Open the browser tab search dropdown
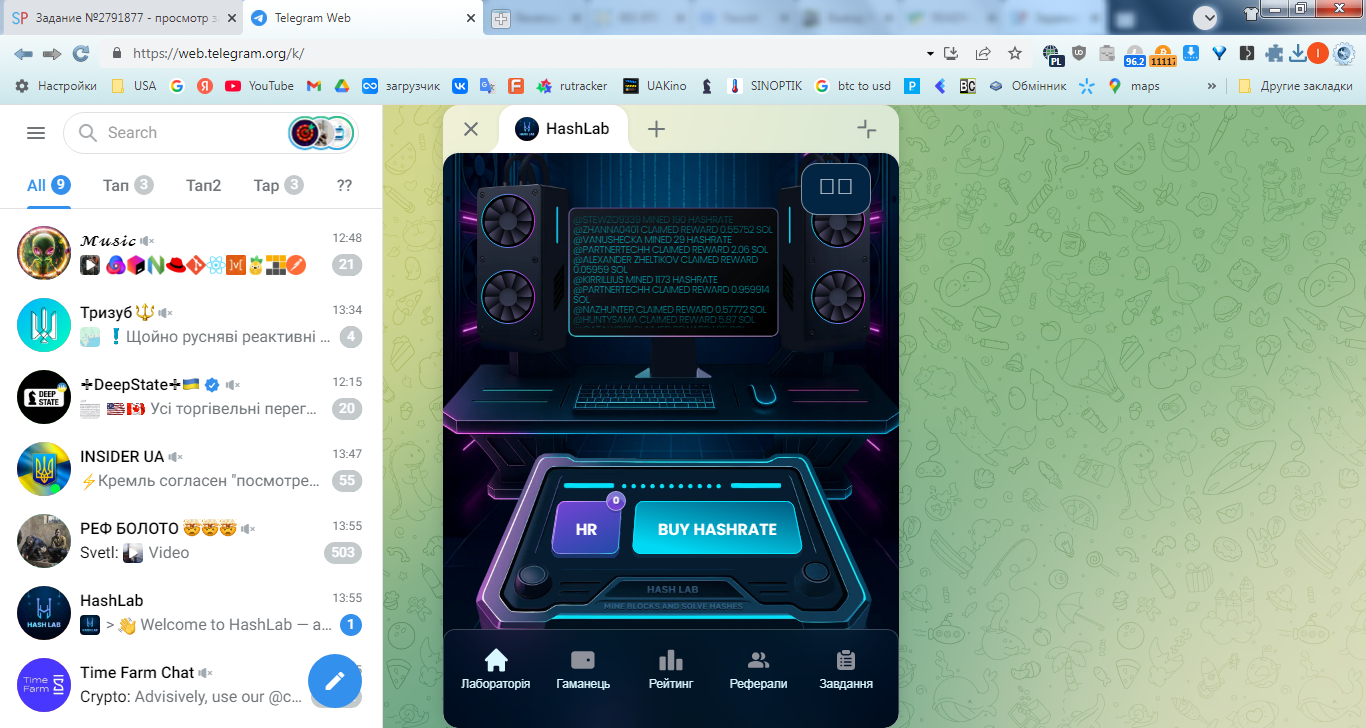Screen dimensions: 1366x728 pos(1206,16)
